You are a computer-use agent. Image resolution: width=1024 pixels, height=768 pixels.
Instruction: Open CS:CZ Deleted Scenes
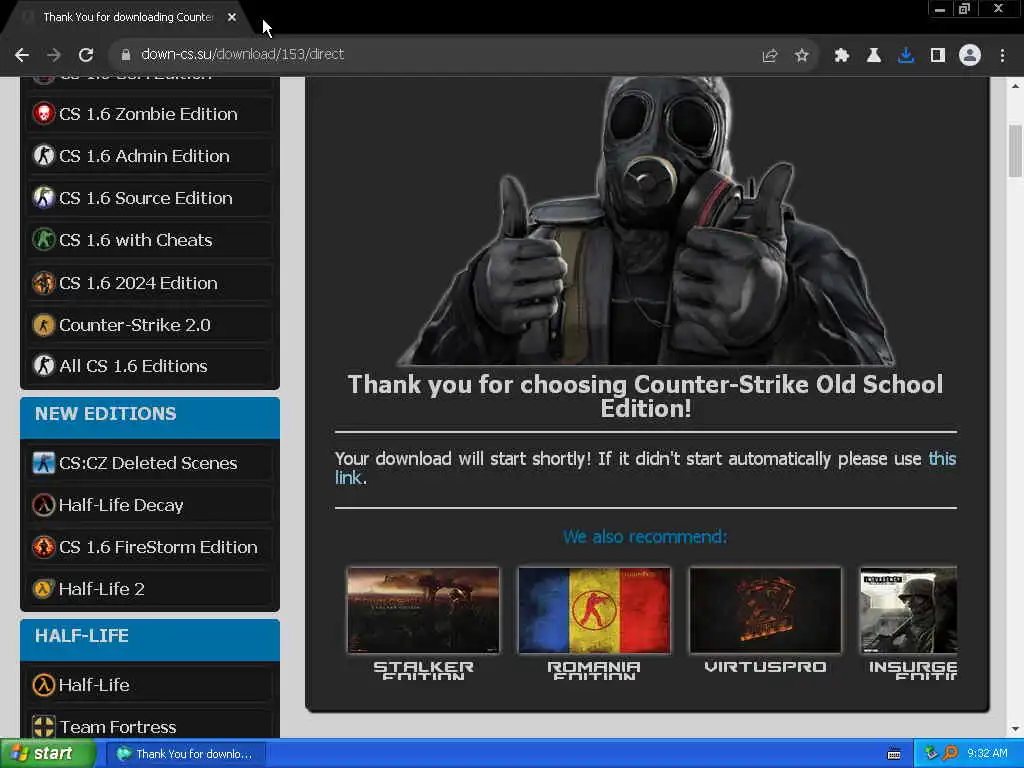[x=150, y=463]
